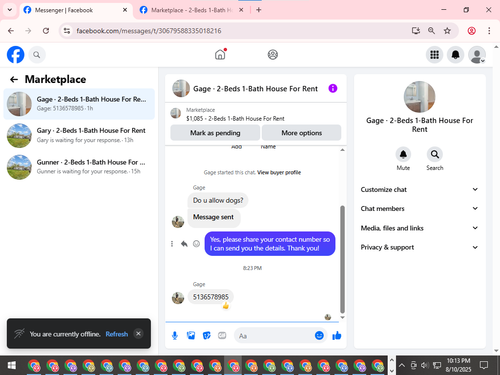Image resolution: width=500 pixels, height=375 pixels.
Task: Dismiss the offline notification
Action: tap(138, 333)
